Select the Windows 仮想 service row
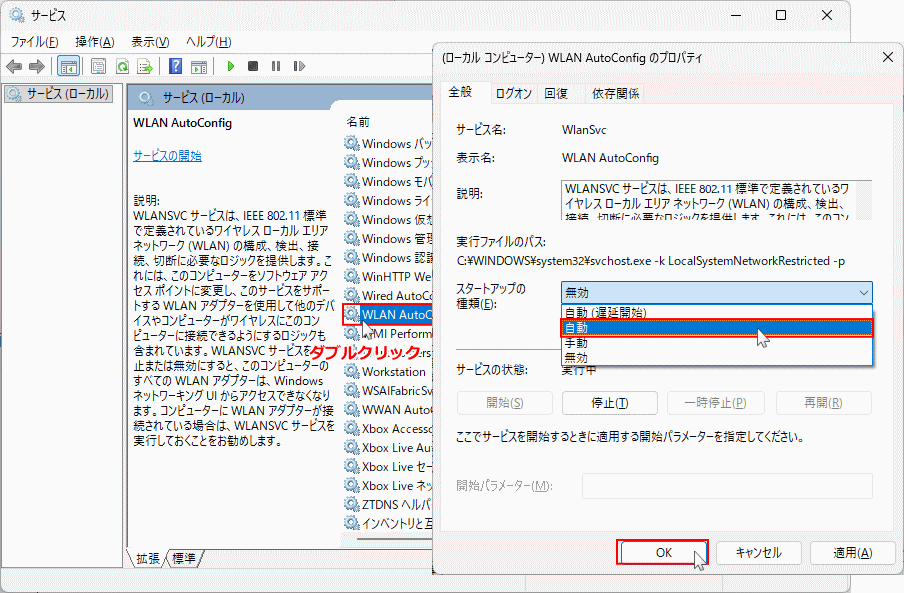The height and width of the screenshot is (593, 904). [x=388, y=220]
